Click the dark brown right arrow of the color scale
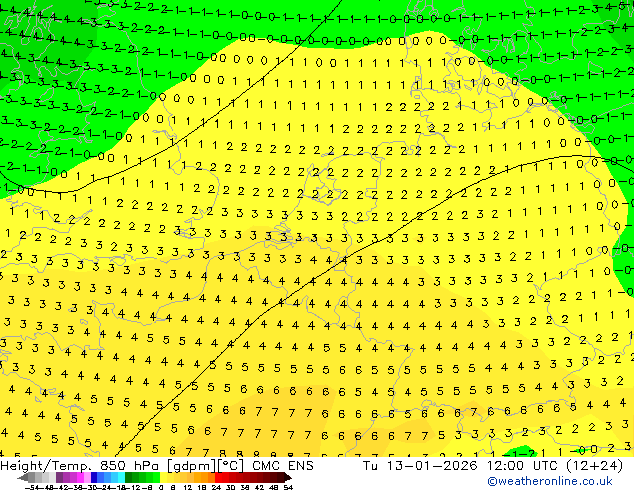The image size is (634, 490). tap(288, 478)
